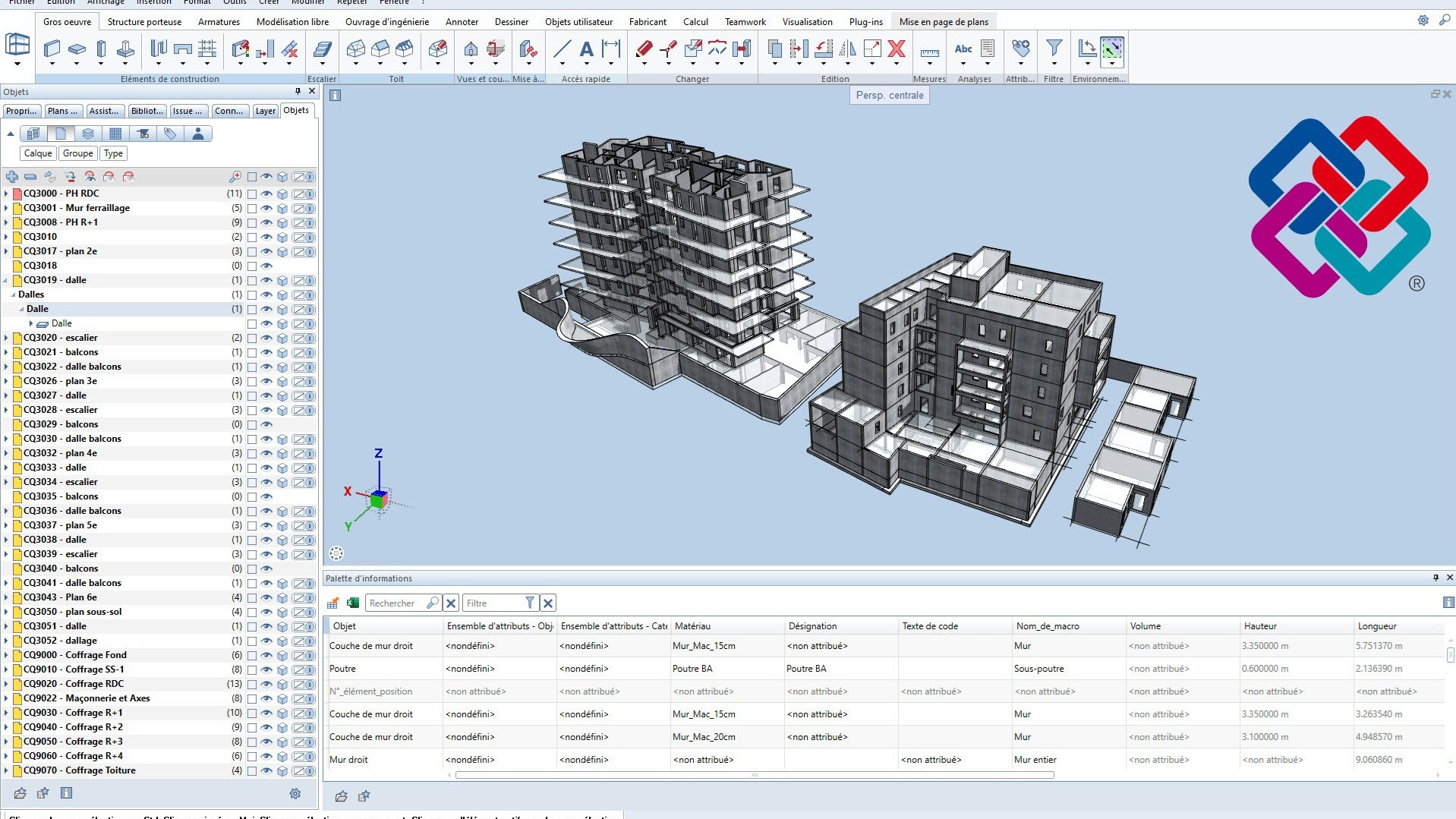
Task: Select the wall creation tool
Action: [52, 48]
